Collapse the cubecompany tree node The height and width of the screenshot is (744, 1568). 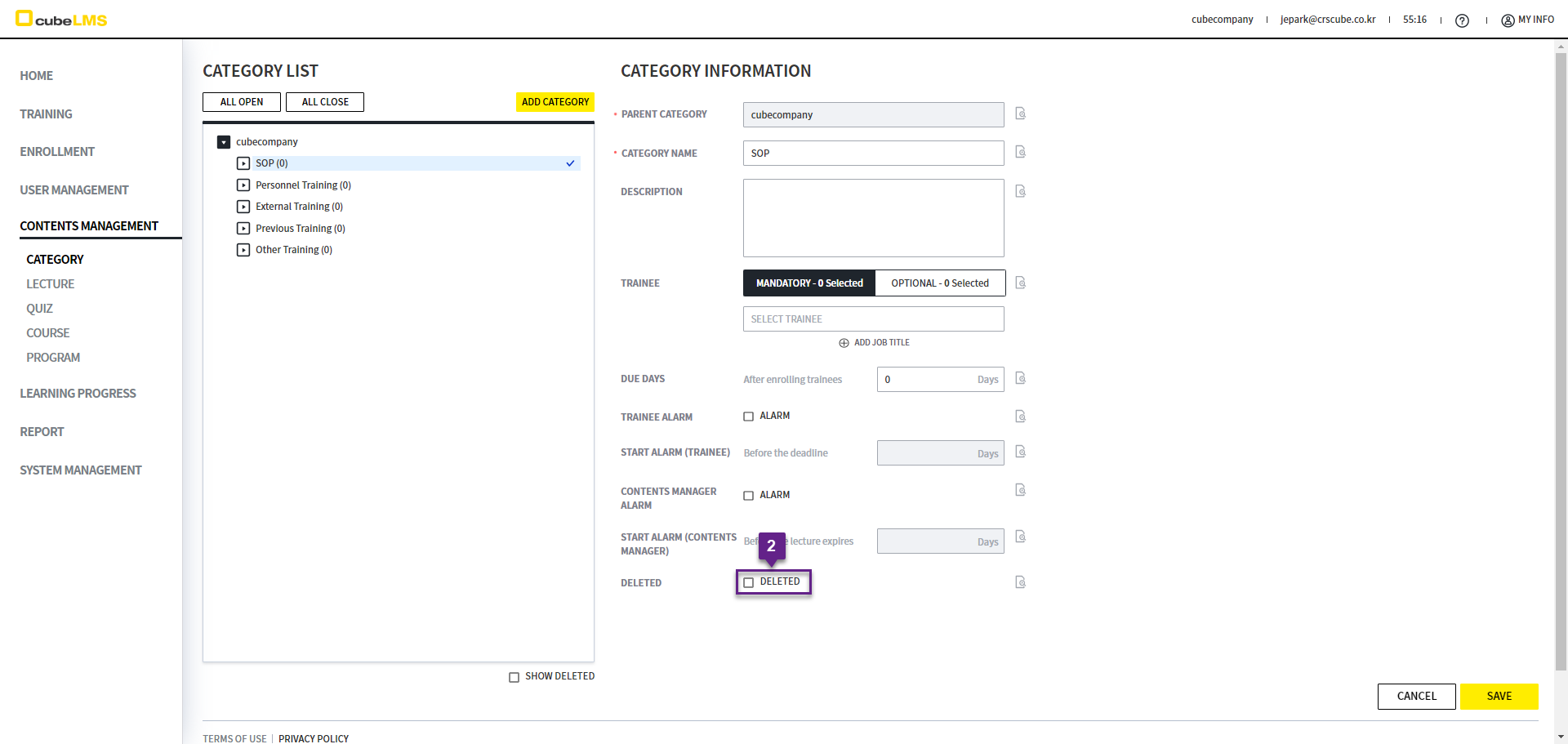(x=224, y=142)
